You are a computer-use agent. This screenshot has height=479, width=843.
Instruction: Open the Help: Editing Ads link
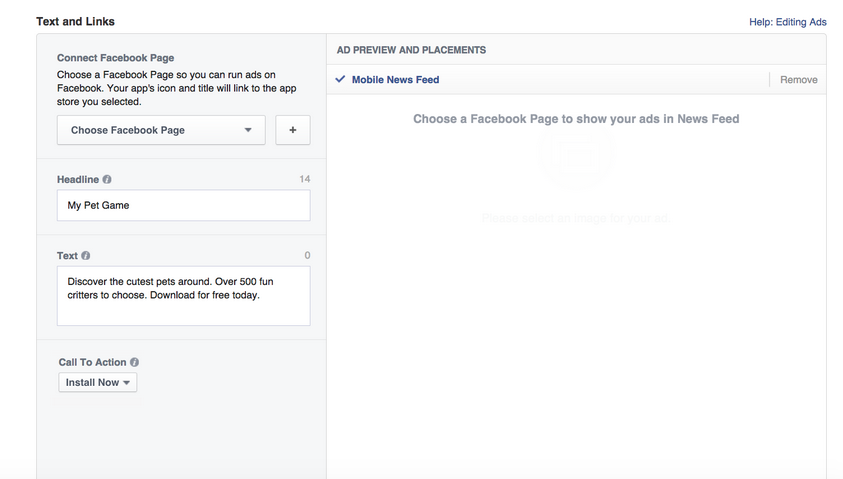pyautogui.click(x=787, y=22)
